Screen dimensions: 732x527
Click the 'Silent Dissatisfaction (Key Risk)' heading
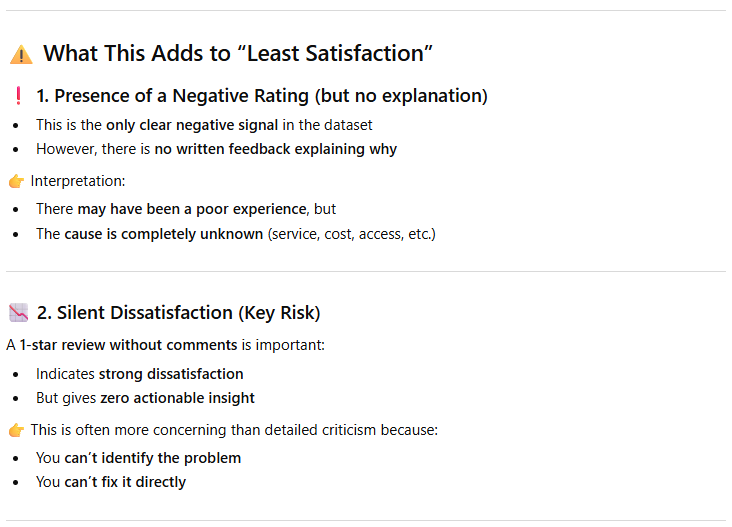[x=178, y=313]
